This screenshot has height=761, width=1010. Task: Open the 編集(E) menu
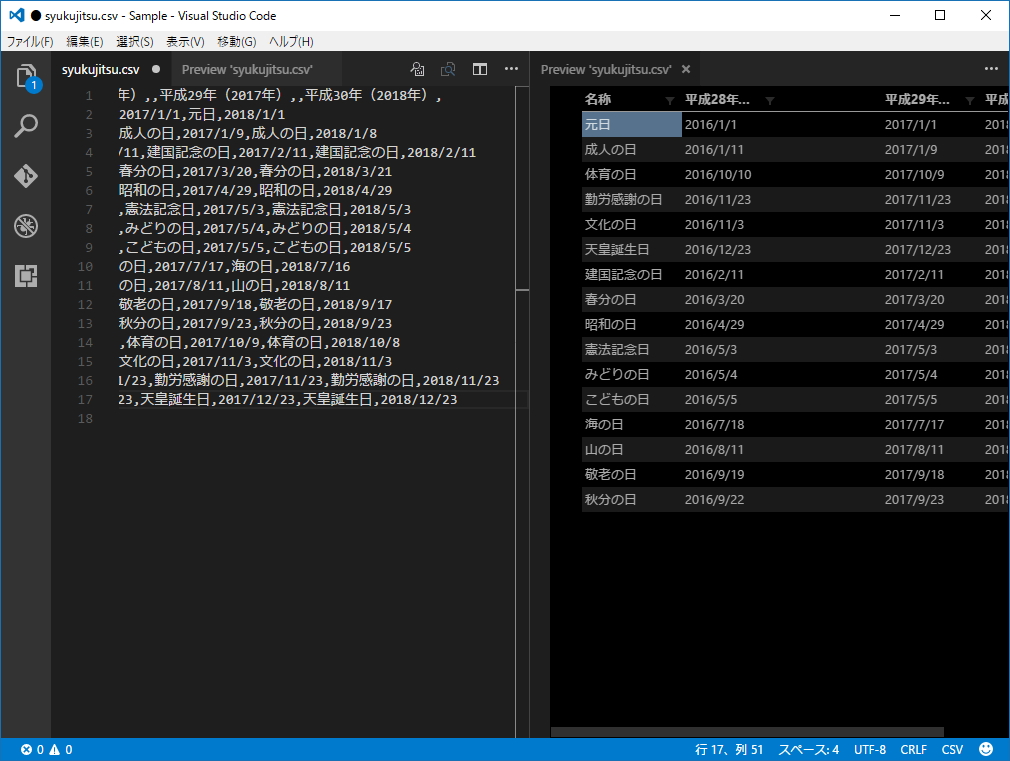pyautogui.click(x=84, y=41)
